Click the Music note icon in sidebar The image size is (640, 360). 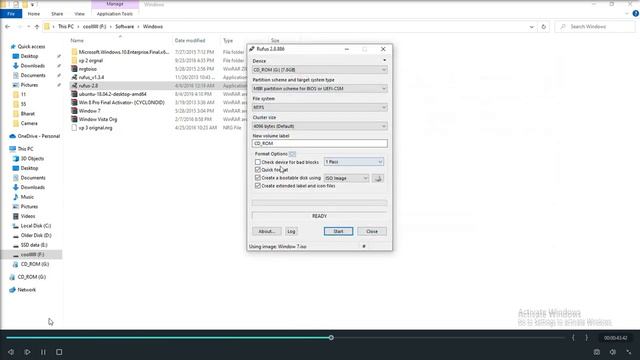[16, 197]
